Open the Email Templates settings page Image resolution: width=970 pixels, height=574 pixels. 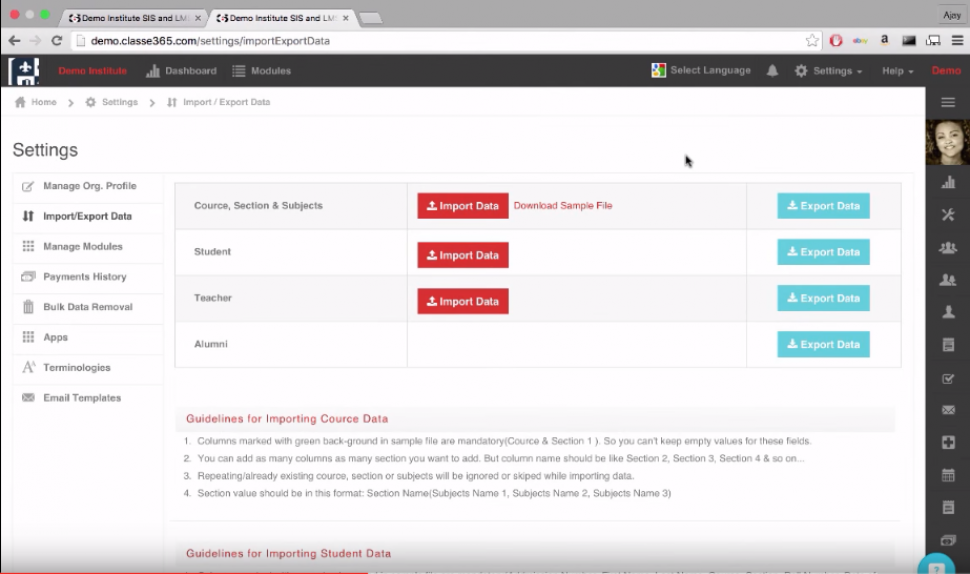coord(88,398)
